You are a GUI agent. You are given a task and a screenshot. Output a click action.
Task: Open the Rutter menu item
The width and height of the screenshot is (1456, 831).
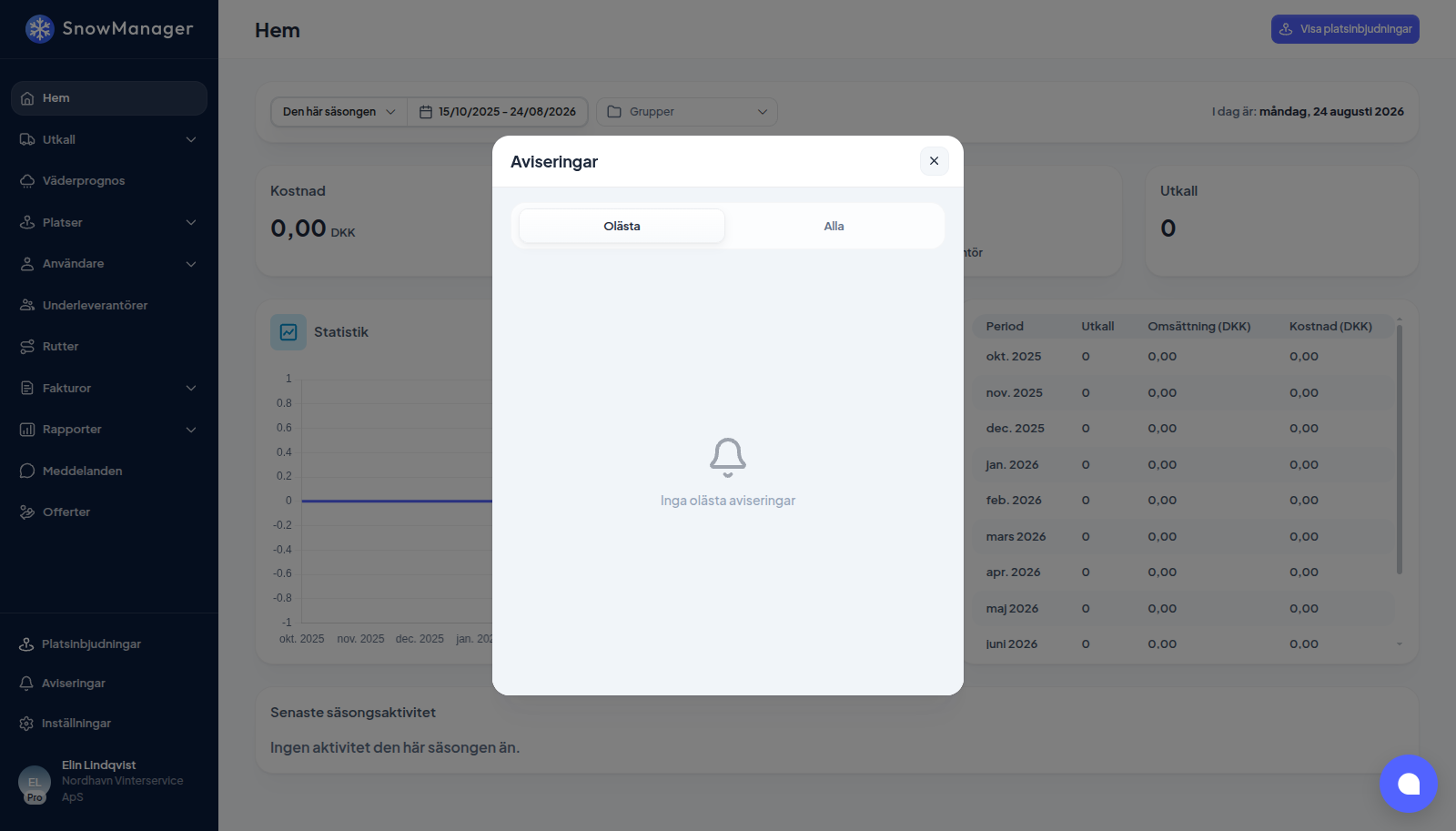[109, 347]
